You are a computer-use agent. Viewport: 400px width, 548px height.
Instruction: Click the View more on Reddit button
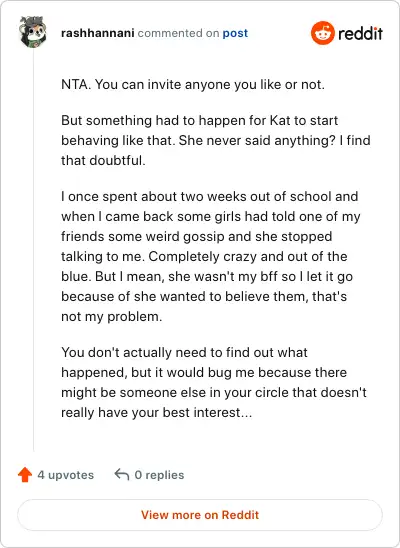(x=200, y=515)
